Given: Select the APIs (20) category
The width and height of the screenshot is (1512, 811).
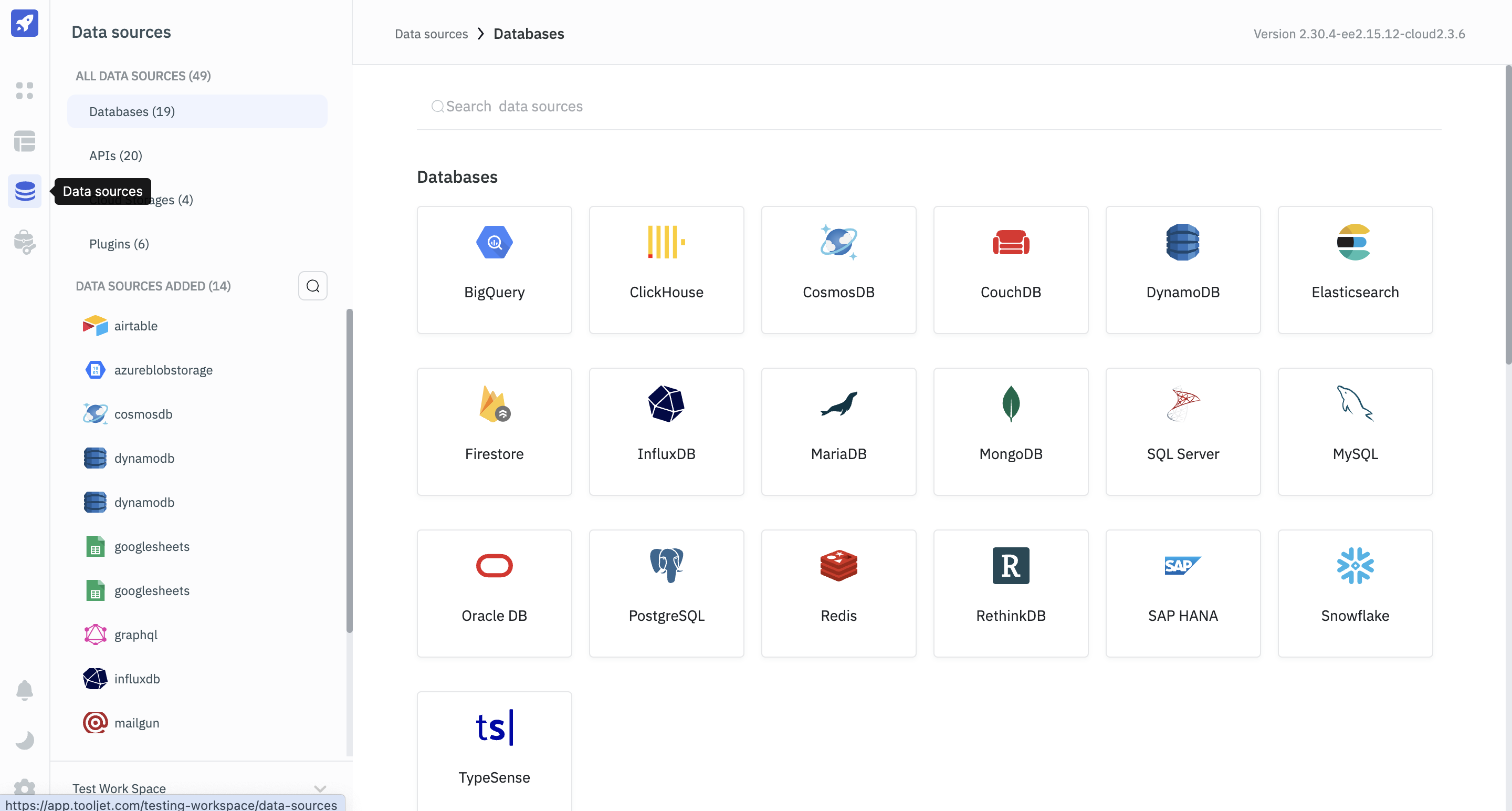Looking at the screenshot, I should (x=115, y=155).
